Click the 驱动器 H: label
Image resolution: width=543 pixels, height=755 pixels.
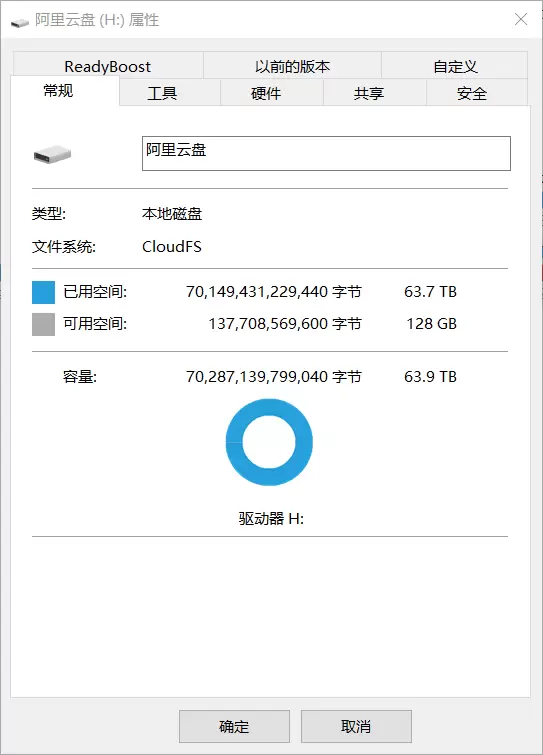(271, 519)
